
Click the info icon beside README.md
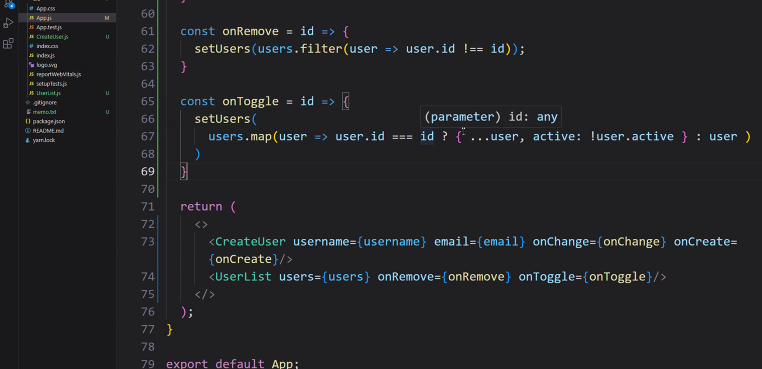[28, 131]
